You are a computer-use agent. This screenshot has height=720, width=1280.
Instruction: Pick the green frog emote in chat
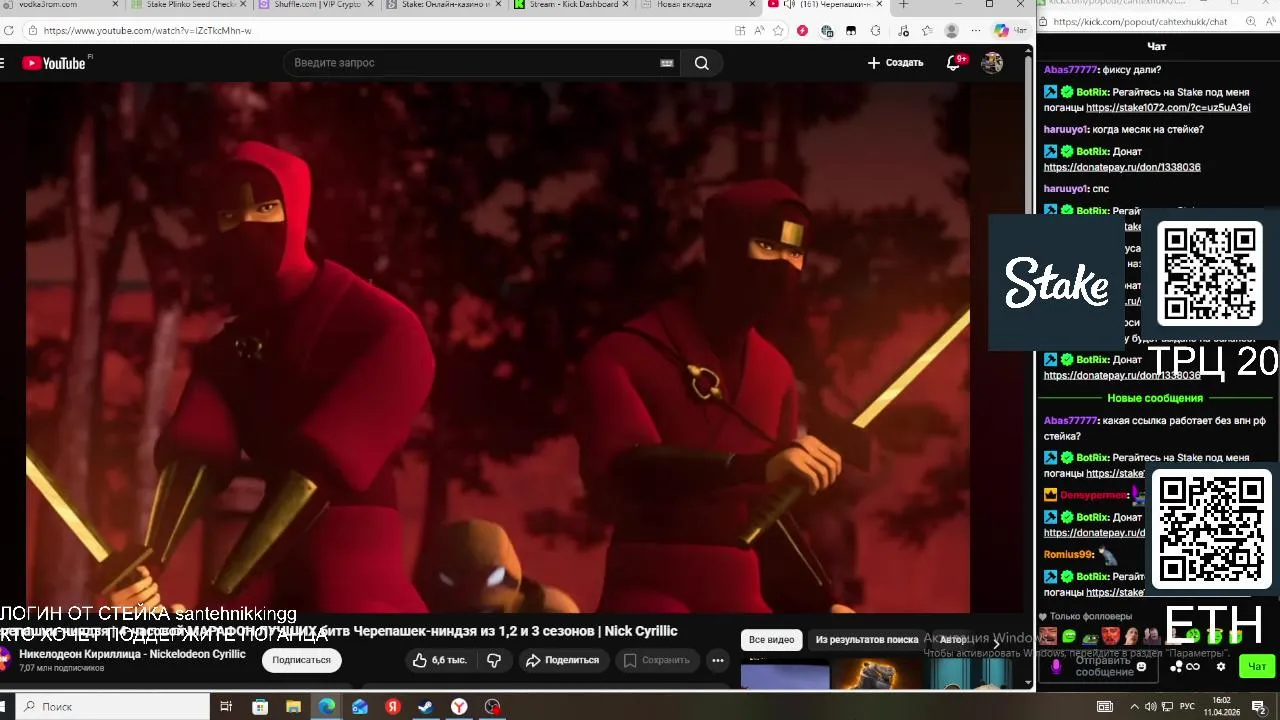tap(1069, 635)
